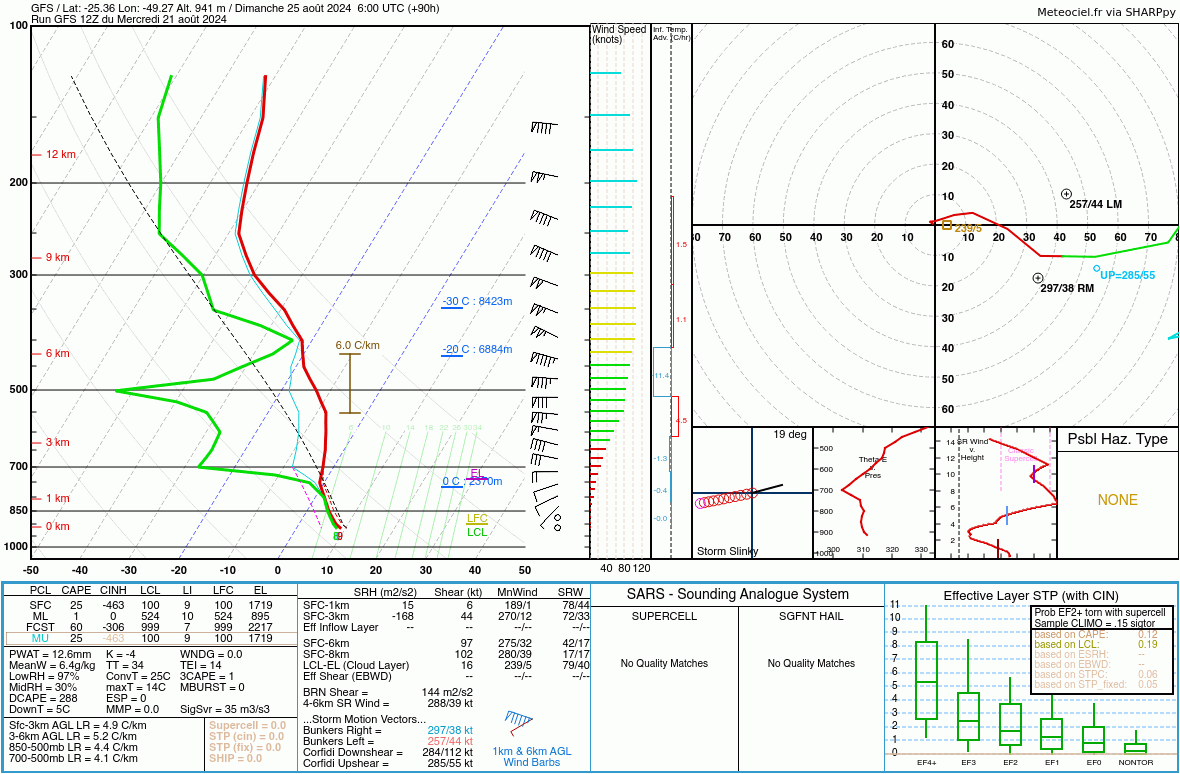Click the Effective Layer STP (with CIN) title
Screen dimensions: 1180x774
tap(1031, 596)
